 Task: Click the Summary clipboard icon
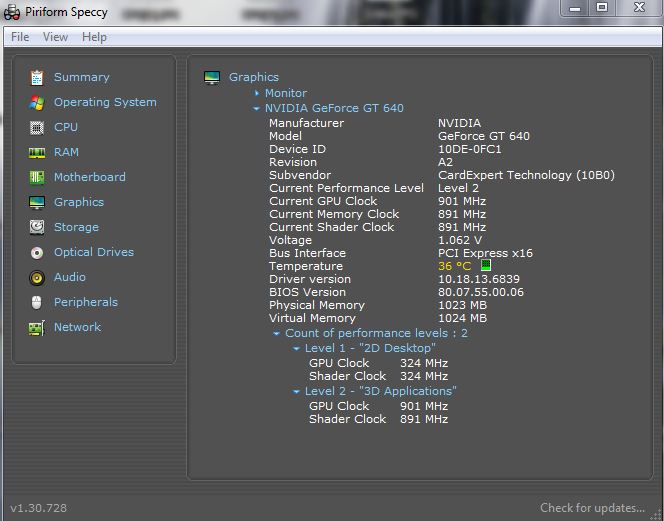click(37, 78)
